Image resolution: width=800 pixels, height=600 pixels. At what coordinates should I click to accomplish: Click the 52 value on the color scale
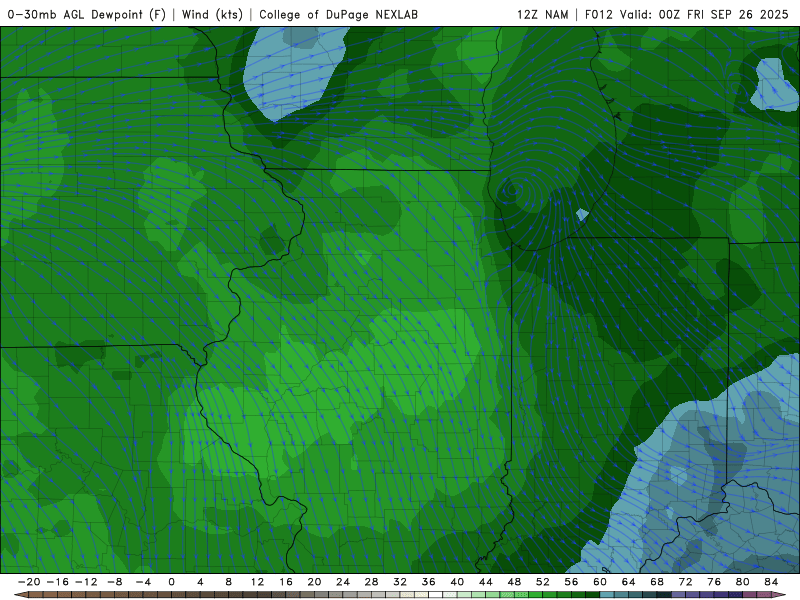[x=543, y=582]
